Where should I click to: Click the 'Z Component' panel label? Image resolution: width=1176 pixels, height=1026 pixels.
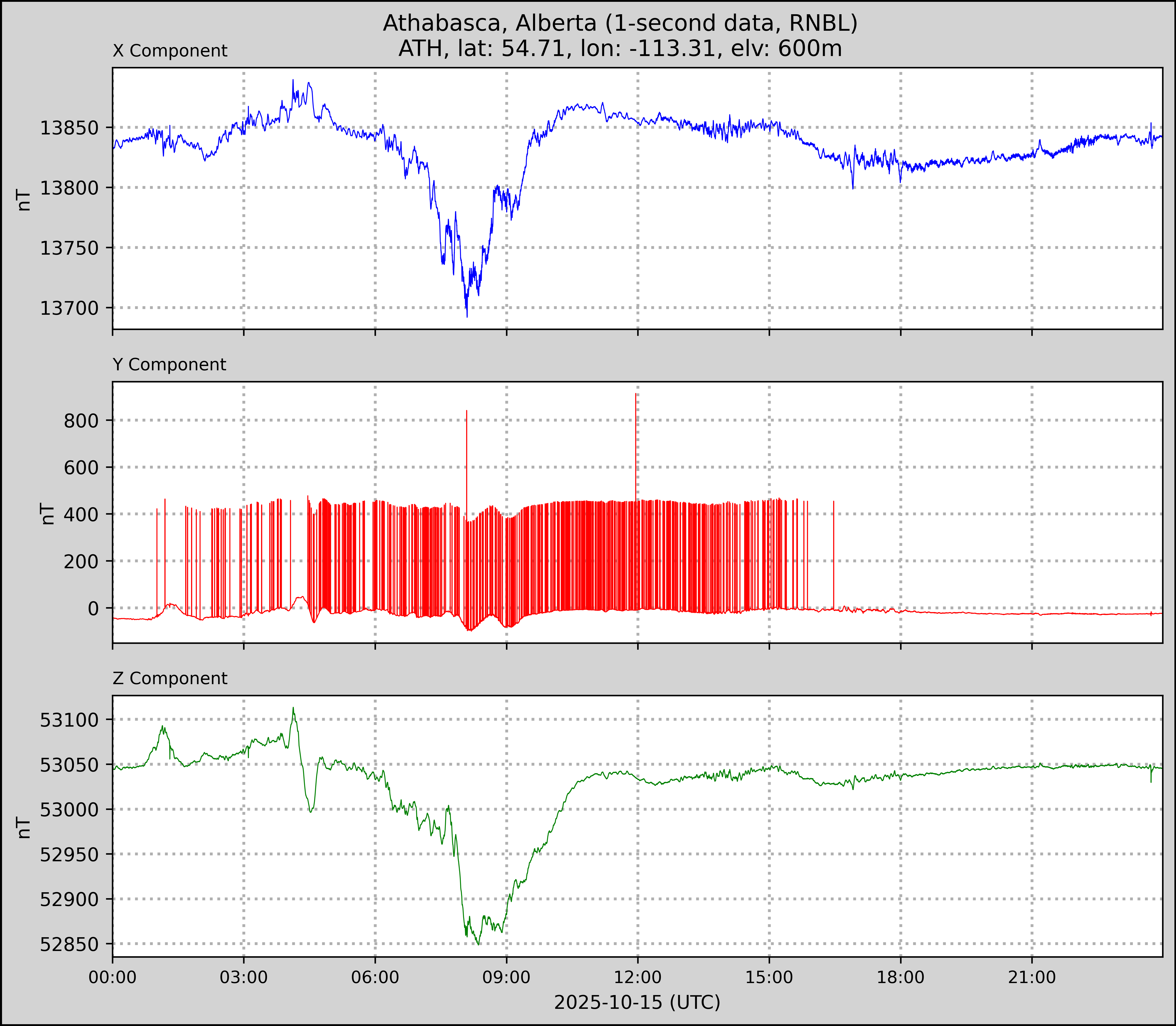point(170,679)
